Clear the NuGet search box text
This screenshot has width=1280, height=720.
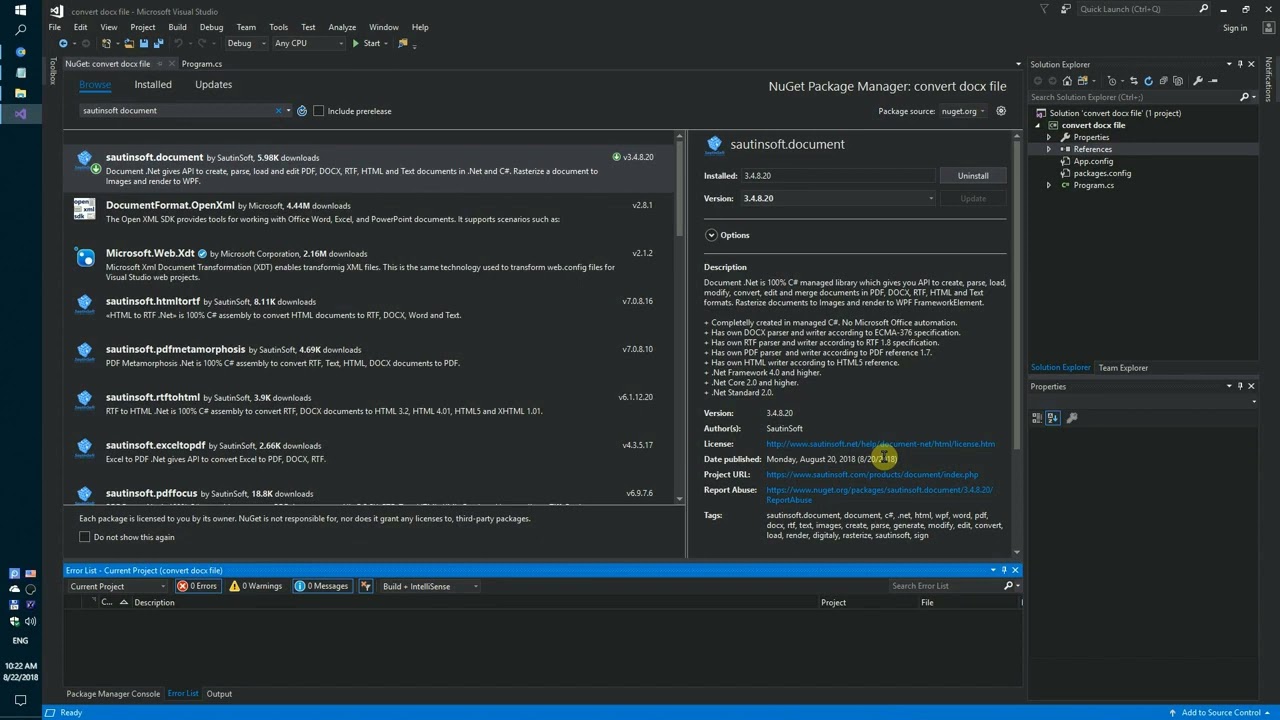pyautogui.click(x=279, y=111)
